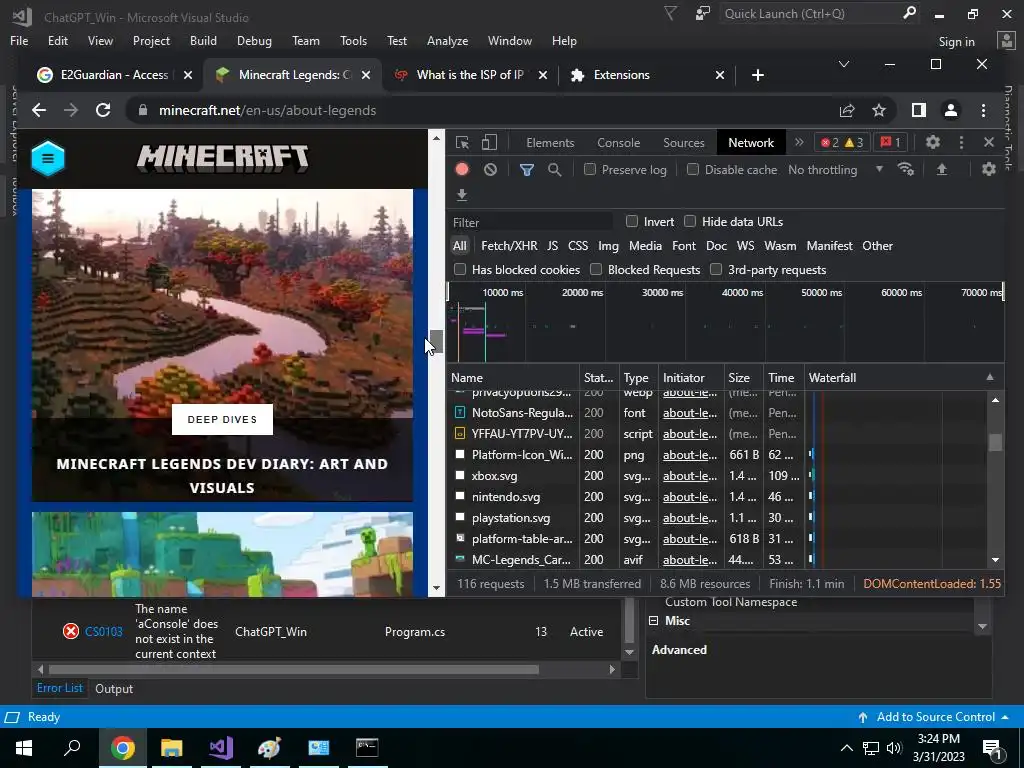Click the issues counter badge showing 1
The height and width of the screenshot is (768, 1024).
[890, 142]
